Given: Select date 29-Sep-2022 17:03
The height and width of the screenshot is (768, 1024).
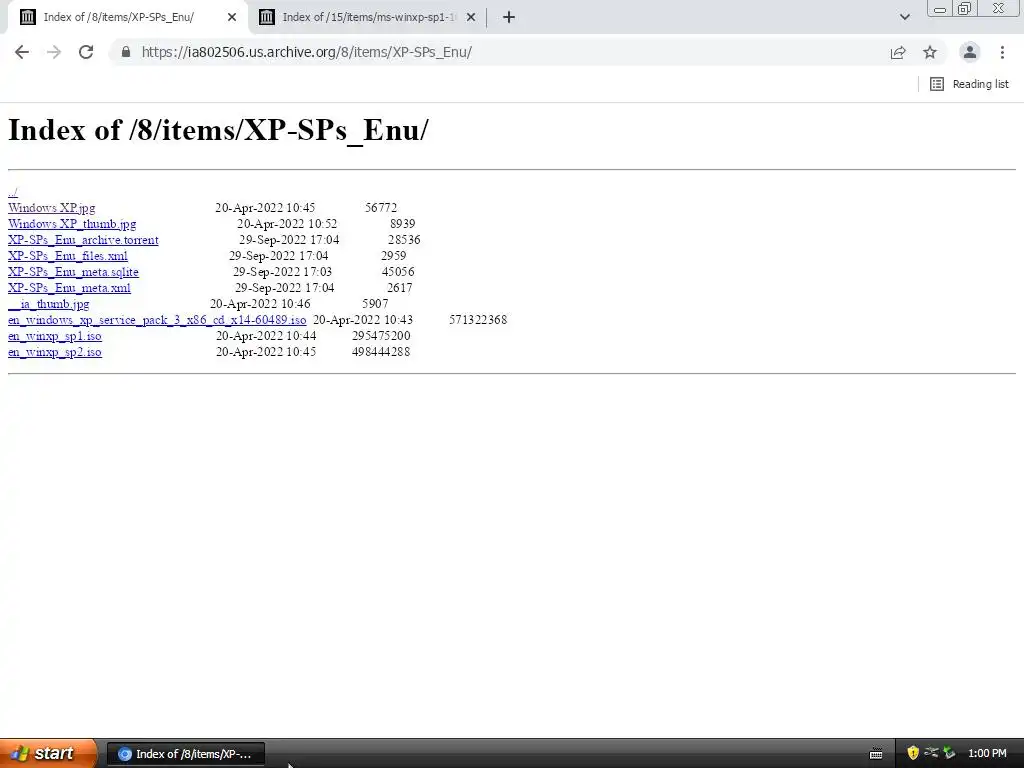Looking at the screenshot, I should pos(282,272).
